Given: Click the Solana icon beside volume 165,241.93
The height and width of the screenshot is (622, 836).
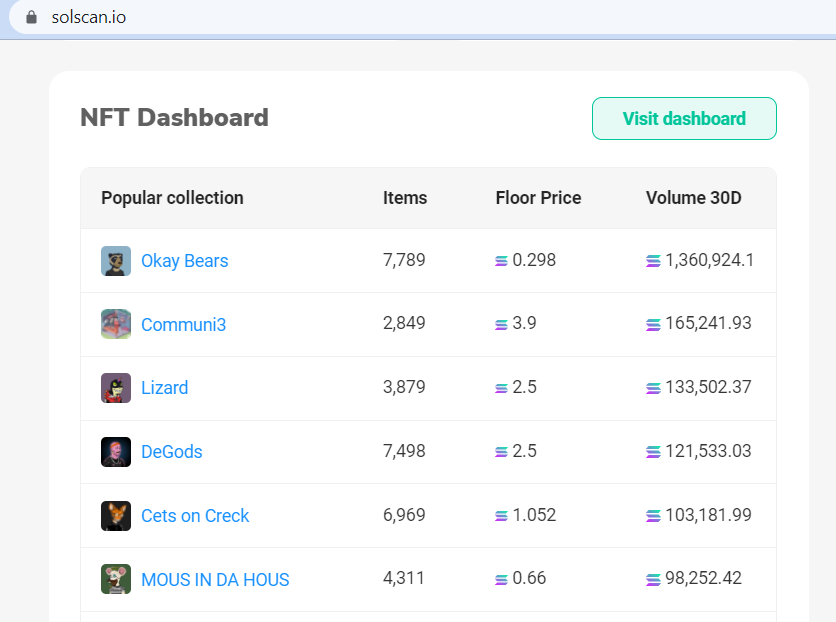Looking at the screenshot, I should pos(653,324).
